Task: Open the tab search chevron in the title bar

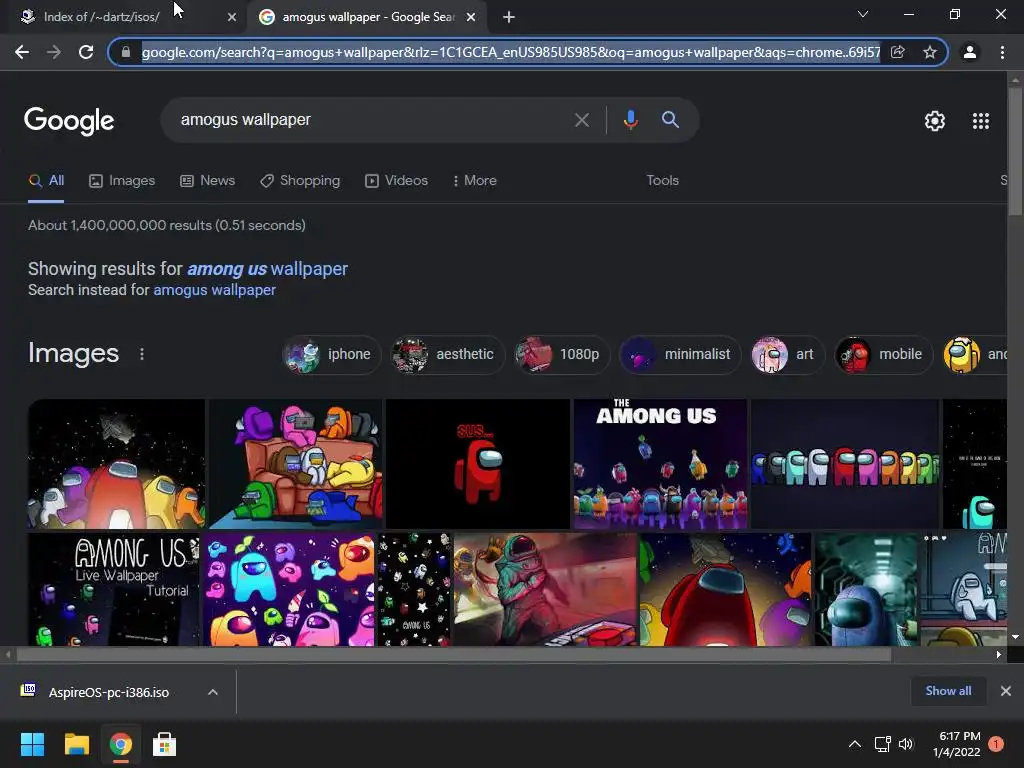Action: [863, 14]
